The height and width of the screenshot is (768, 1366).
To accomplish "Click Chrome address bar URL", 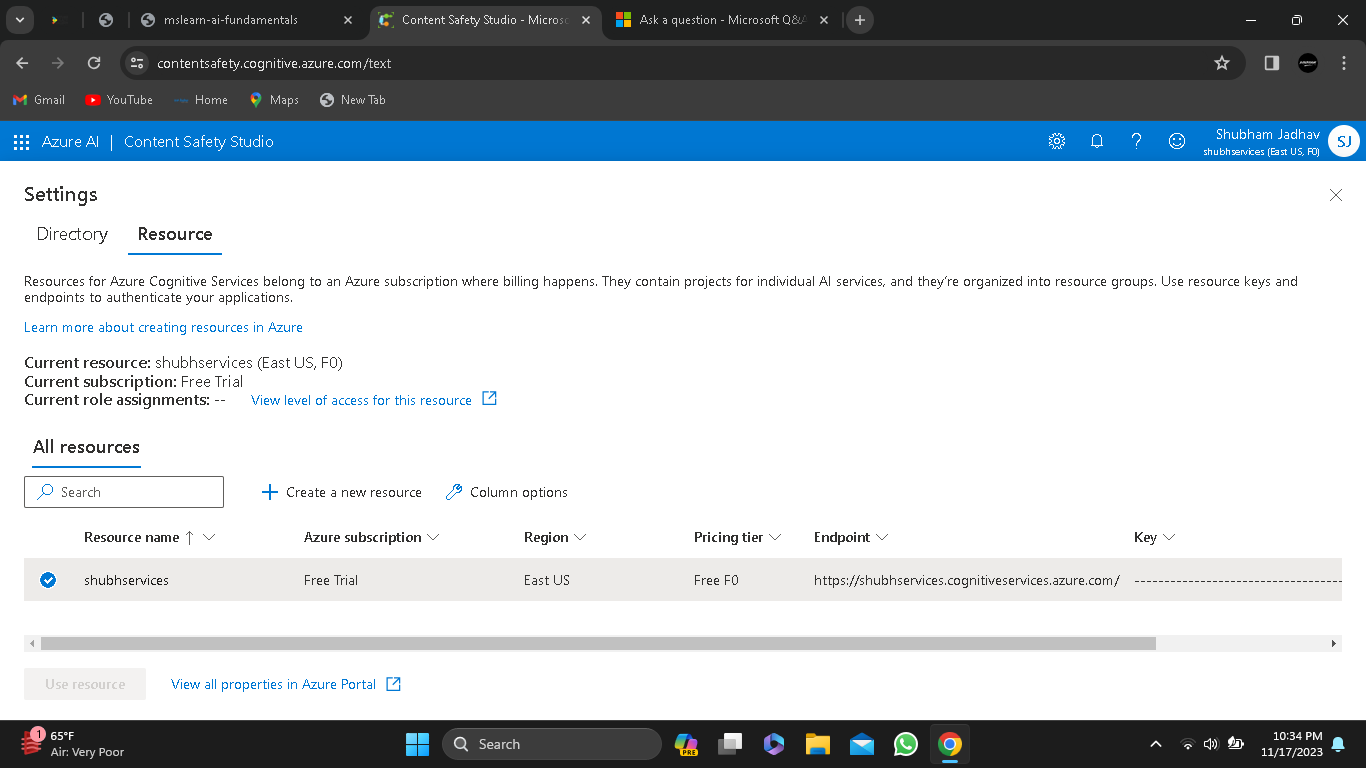I will (274, 63).
